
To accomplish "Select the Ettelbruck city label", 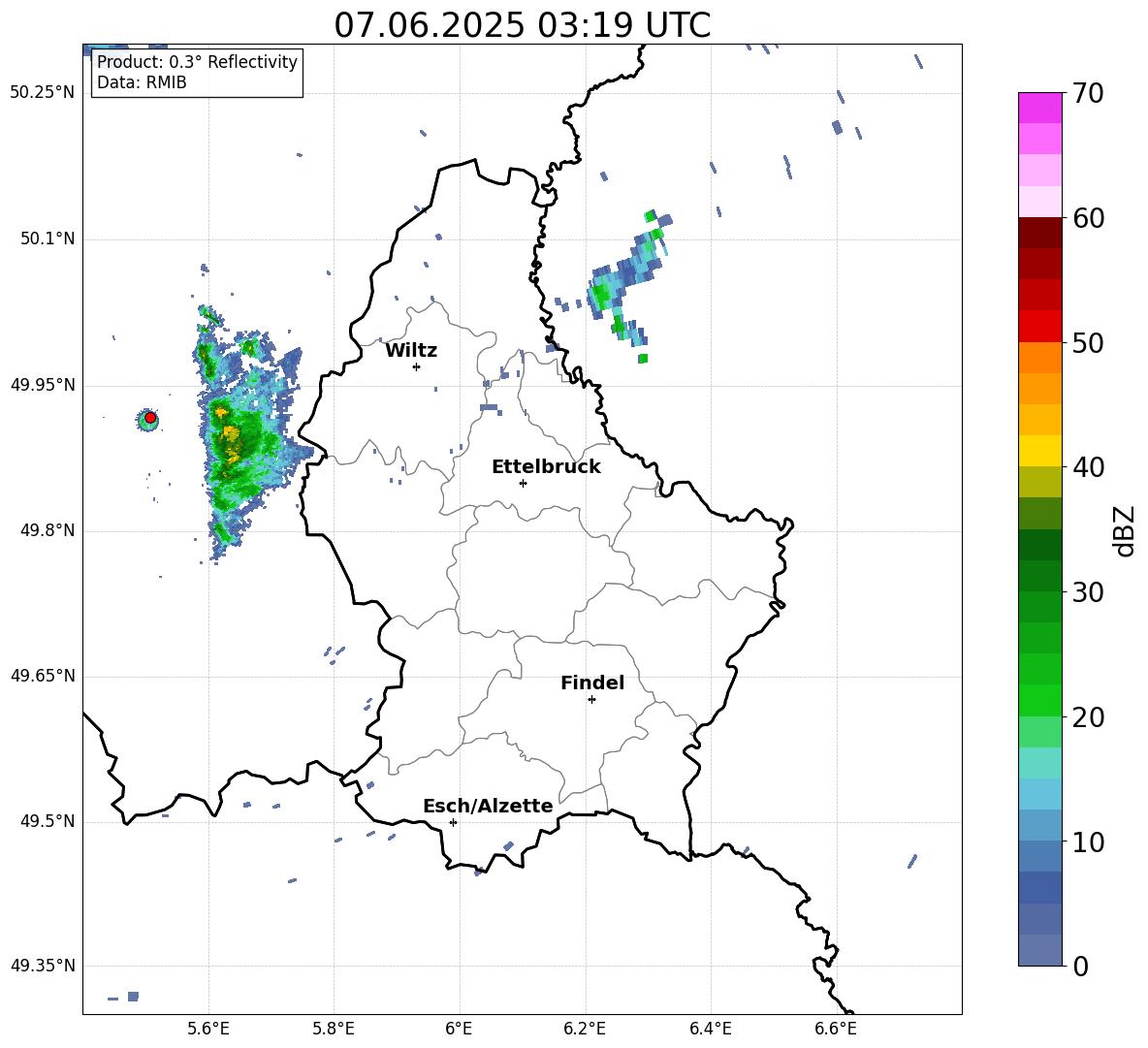I will coord(546,467).
